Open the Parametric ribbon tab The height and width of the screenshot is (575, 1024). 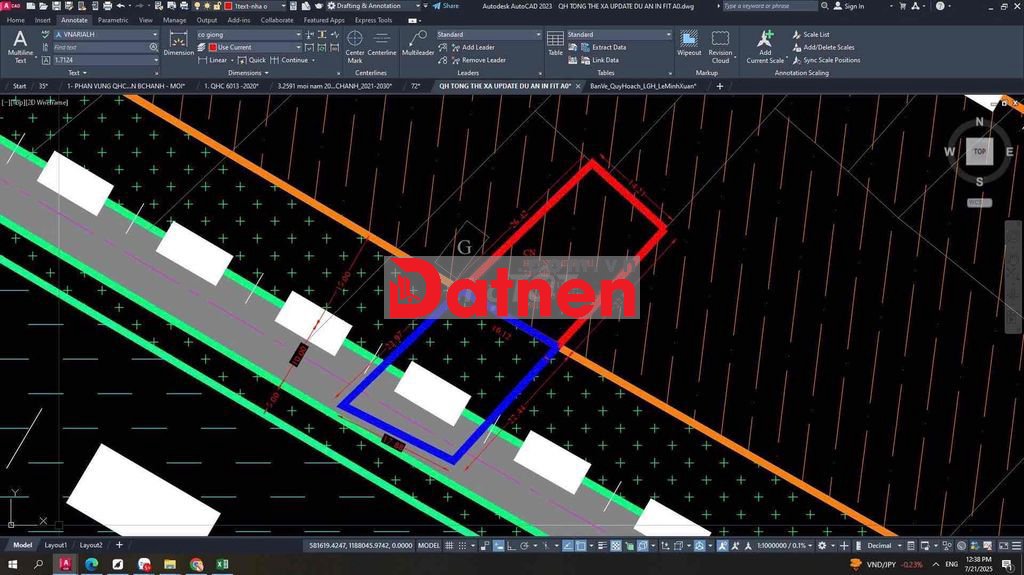pos(113,20)
